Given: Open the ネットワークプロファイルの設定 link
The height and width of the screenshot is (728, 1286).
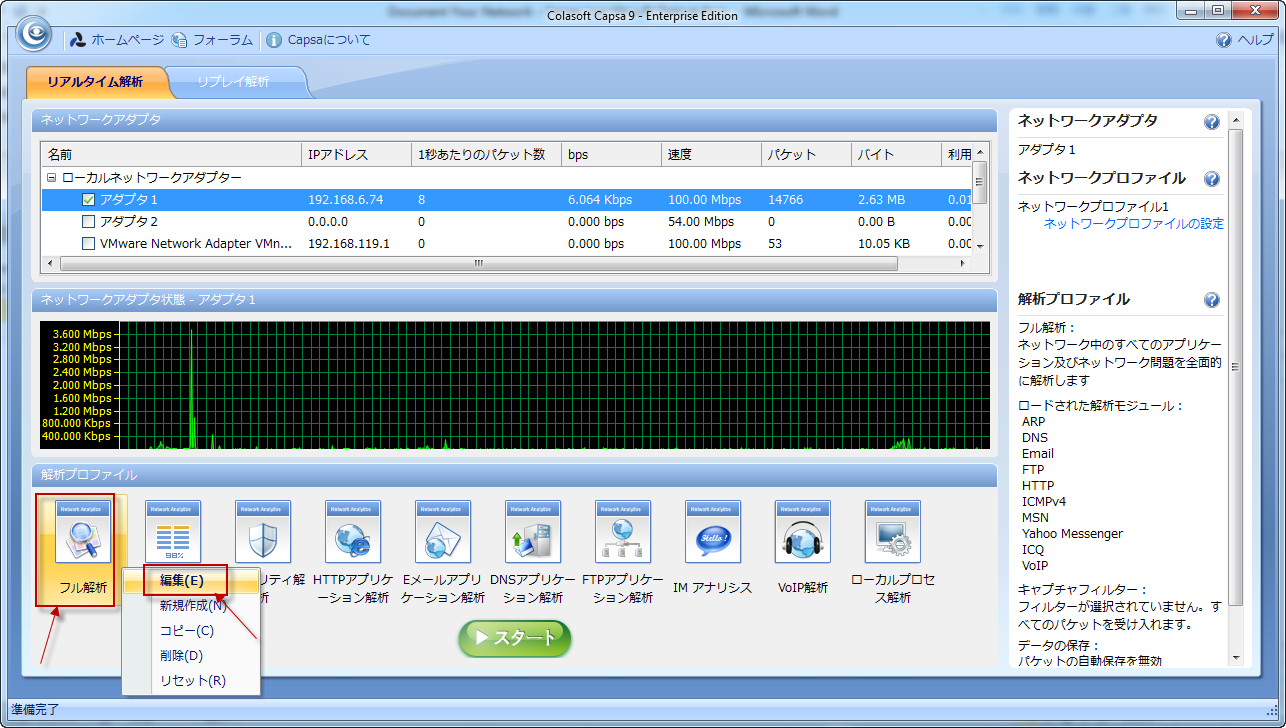Looking at the screenshot, I should (x=1133, y=224).
